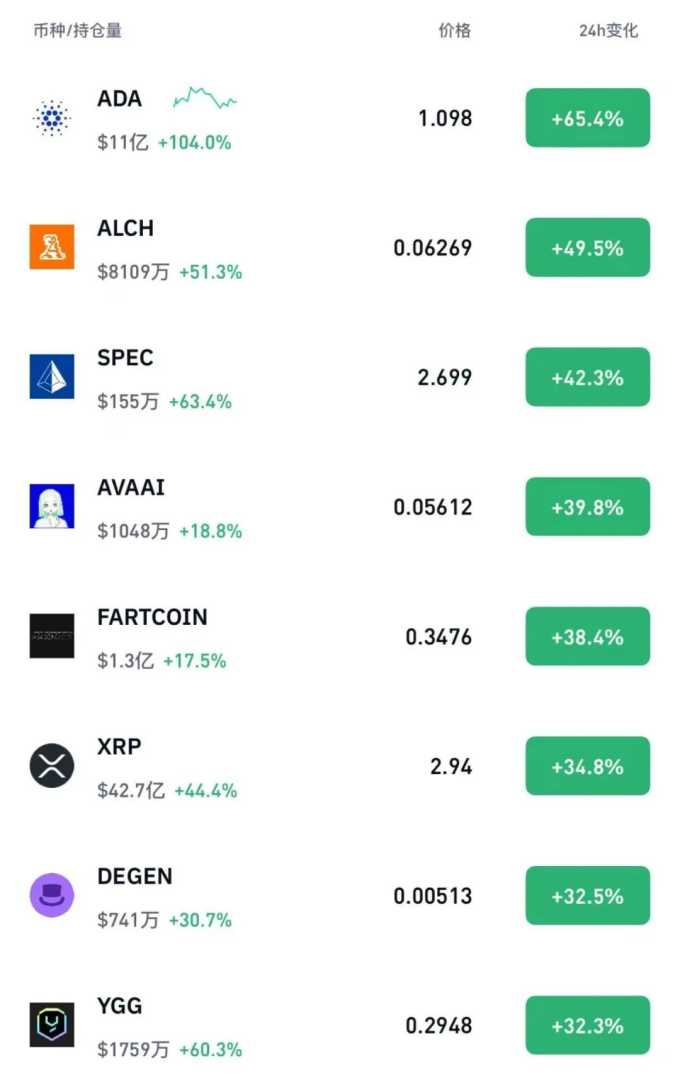Tap the purple DEGEN hat icon
Viewport: 680px width, 1080px height.
point(51,895)
